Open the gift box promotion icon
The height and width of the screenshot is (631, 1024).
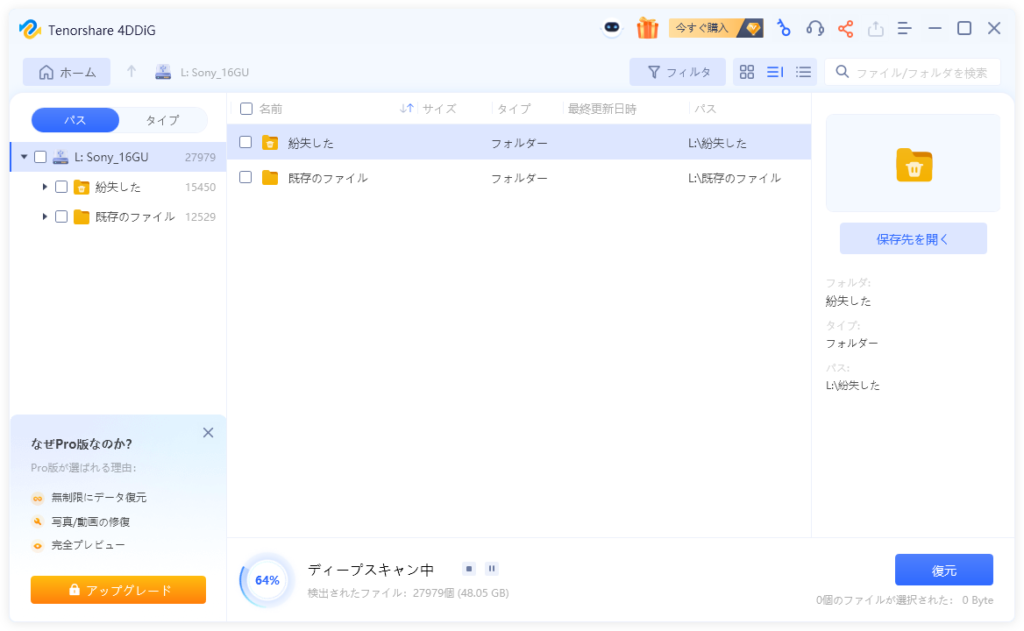pyautogui.click(x=647, y=28)
